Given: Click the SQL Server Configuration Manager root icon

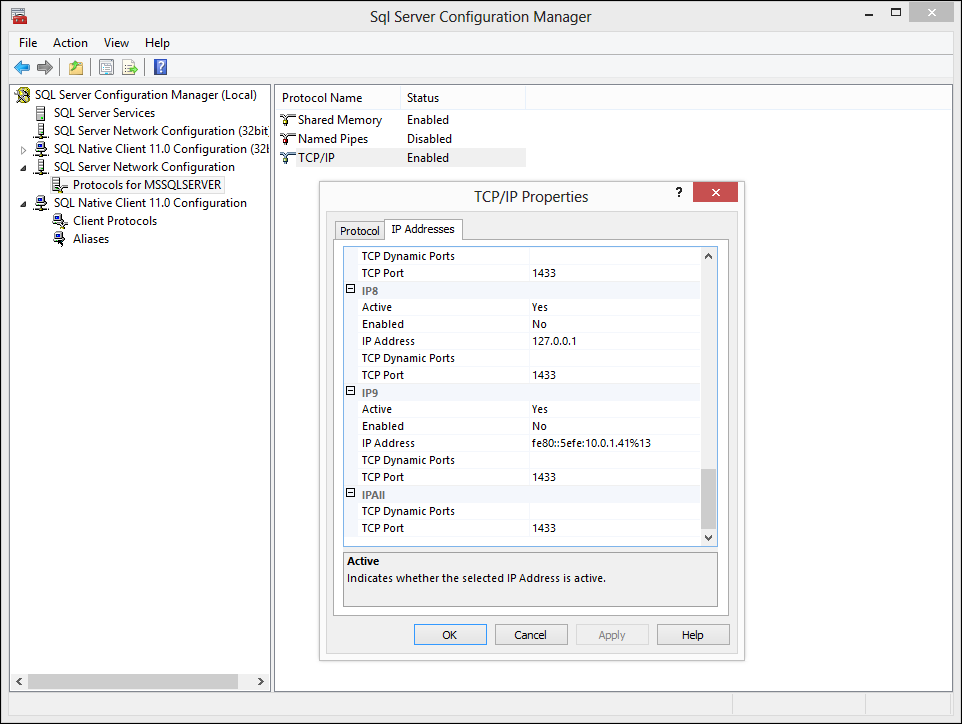Looking at the screenshot, I should click(x=23, y=95).
